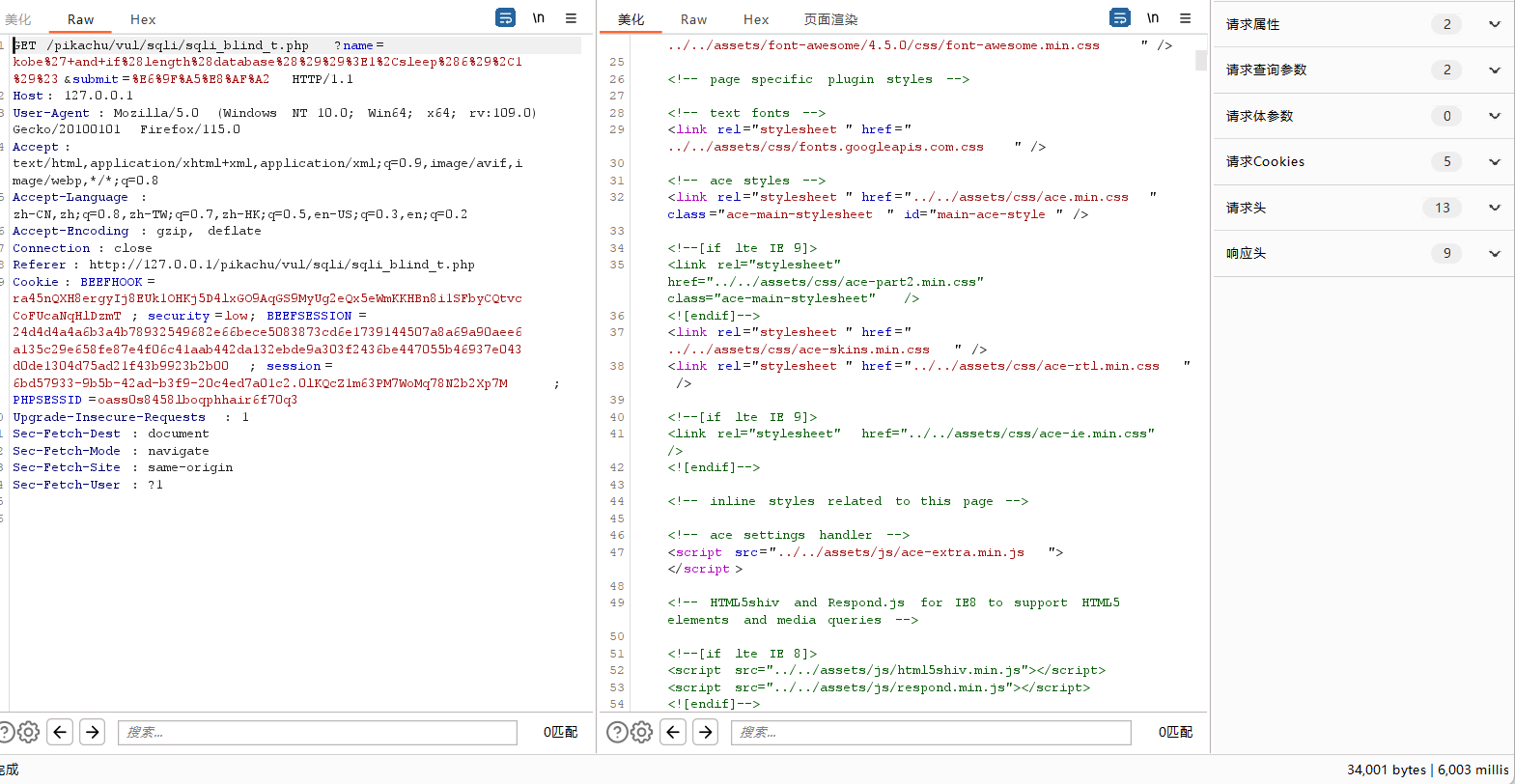Image resolution: width=1515 pixels, height=784 pixels.
Task: Click the Referer header line
Action: point(243,265)
